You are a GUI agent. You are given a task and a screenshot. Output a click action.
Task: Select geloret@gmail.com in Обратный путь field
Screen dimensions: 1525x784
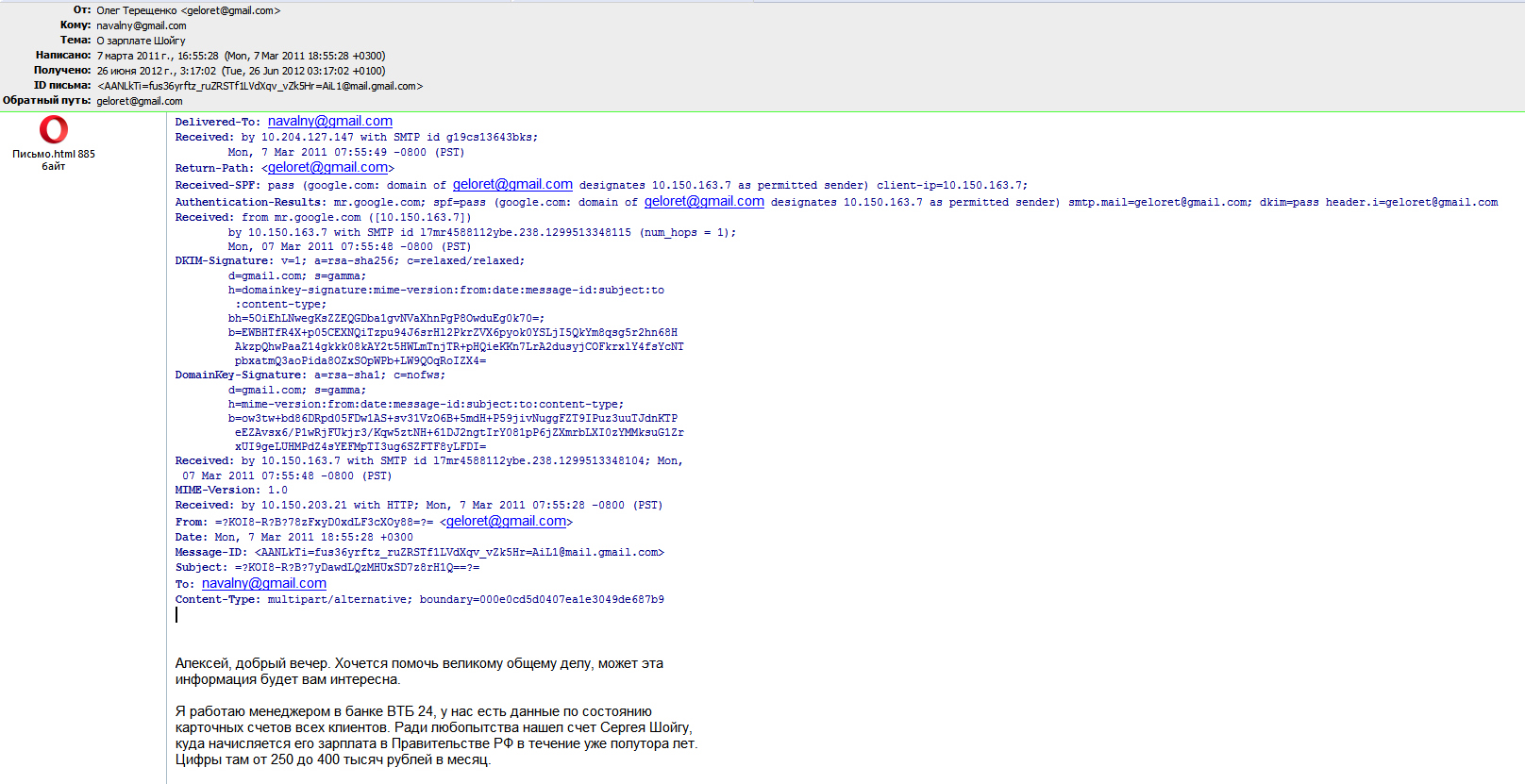click(x=140, y=101)
